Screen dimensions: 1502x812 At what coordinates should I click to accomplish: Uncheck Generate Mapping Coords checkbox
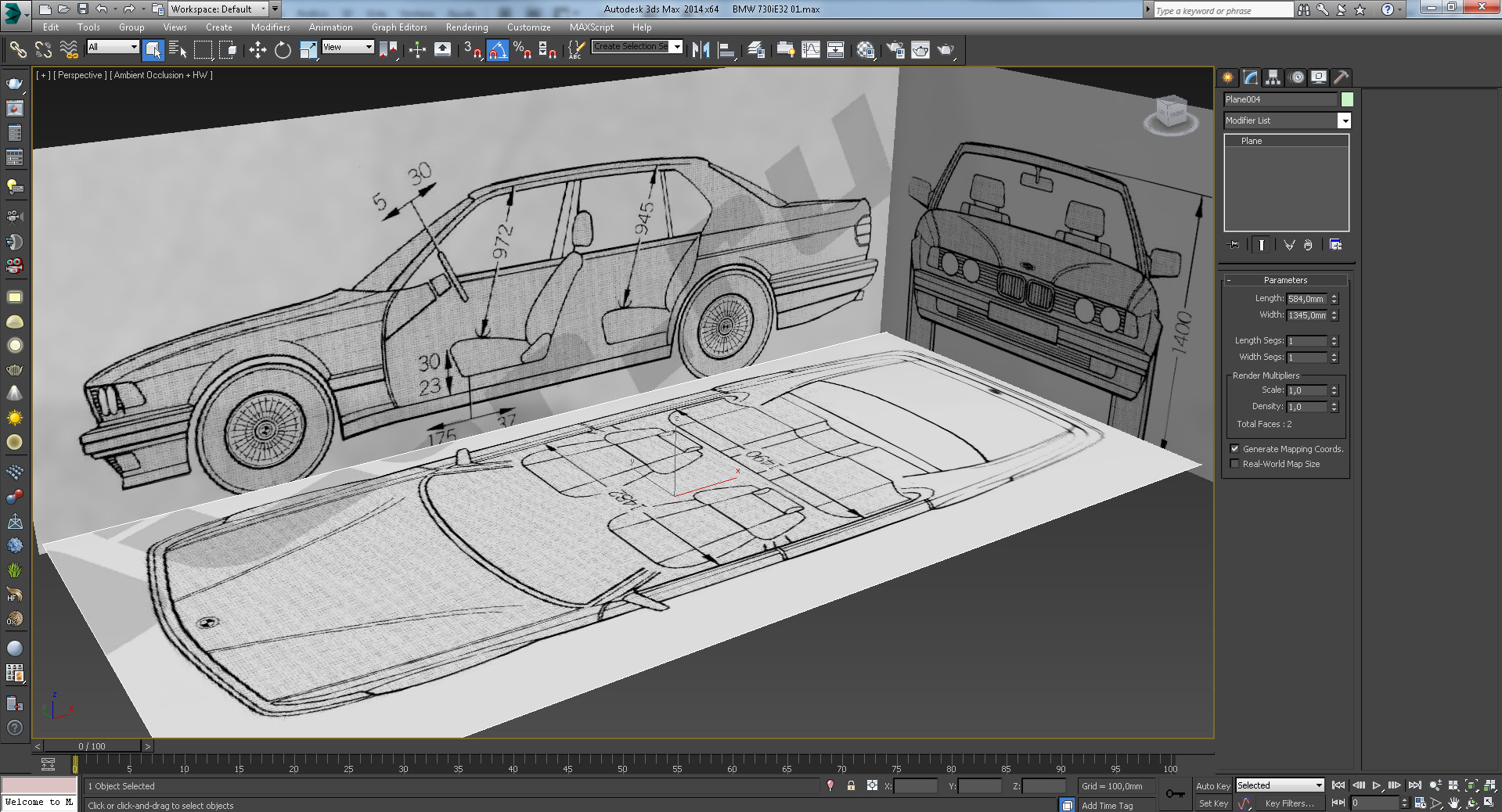click(x=1234, y=449)
